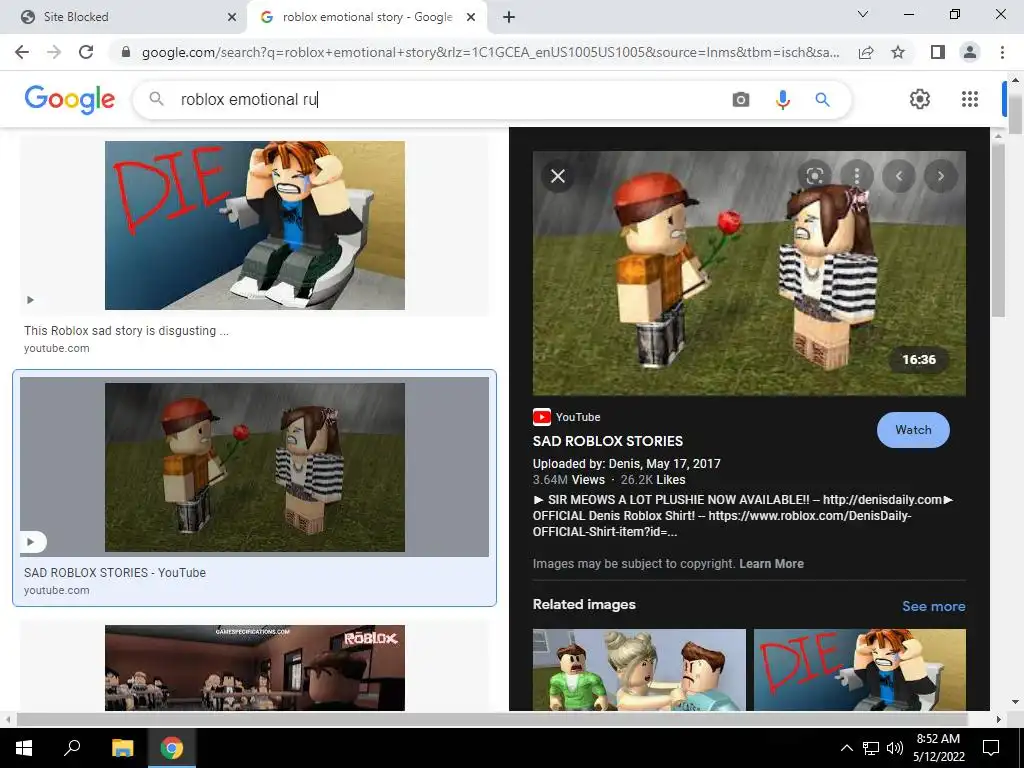Image resolution: width=1024 pixels, height=768 pixels.
Task: Open Chrome three-dot menu
Action: 1002,52
